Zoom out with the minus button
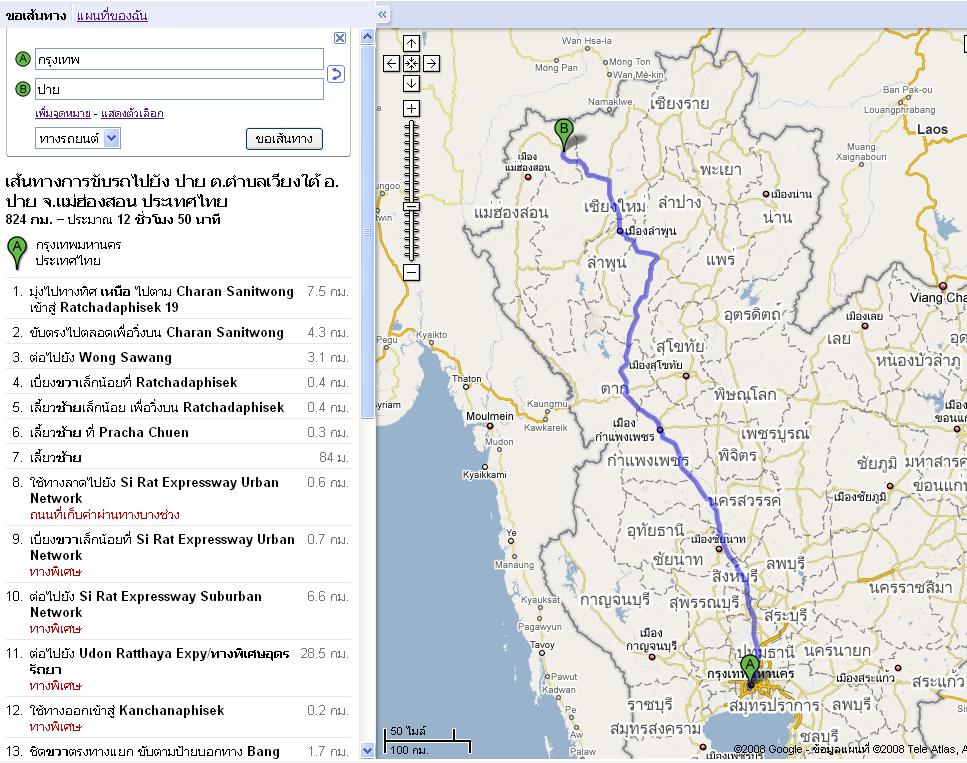 click(x=411, y=272)
